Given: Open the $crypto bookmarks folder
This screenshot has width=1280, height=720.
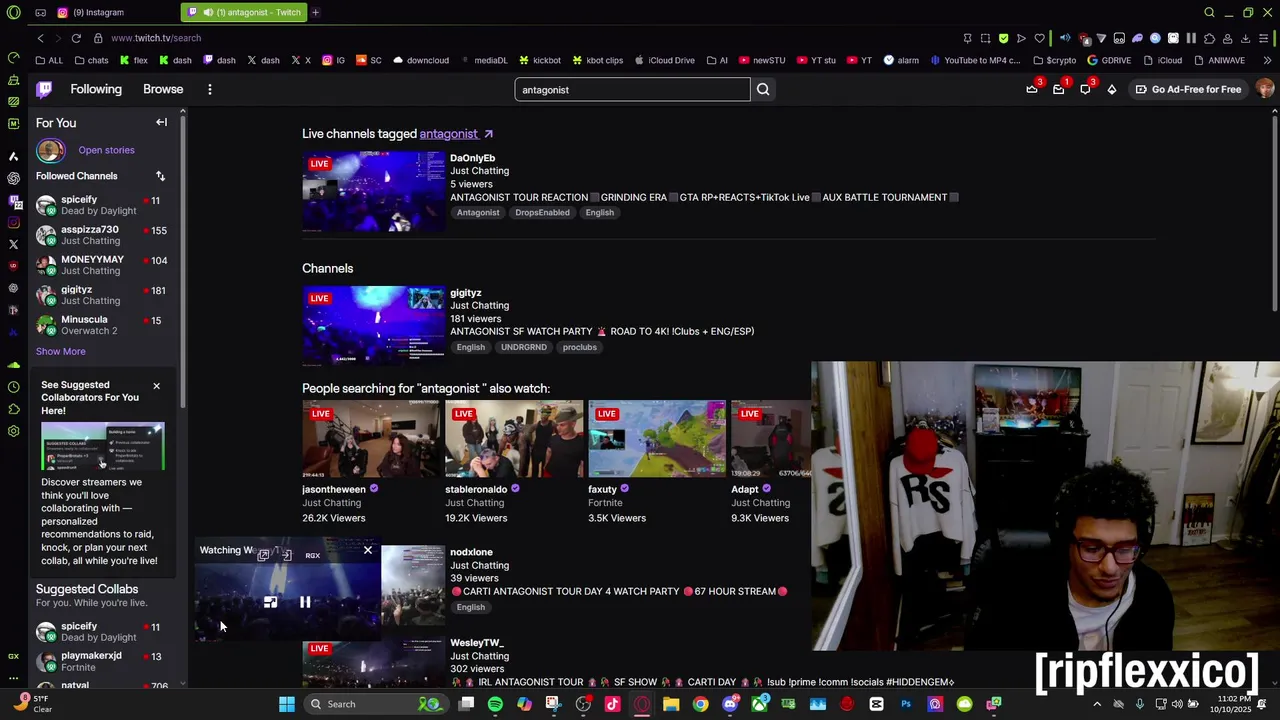Looking at the screenshot, I should (x=1054, y=60).
